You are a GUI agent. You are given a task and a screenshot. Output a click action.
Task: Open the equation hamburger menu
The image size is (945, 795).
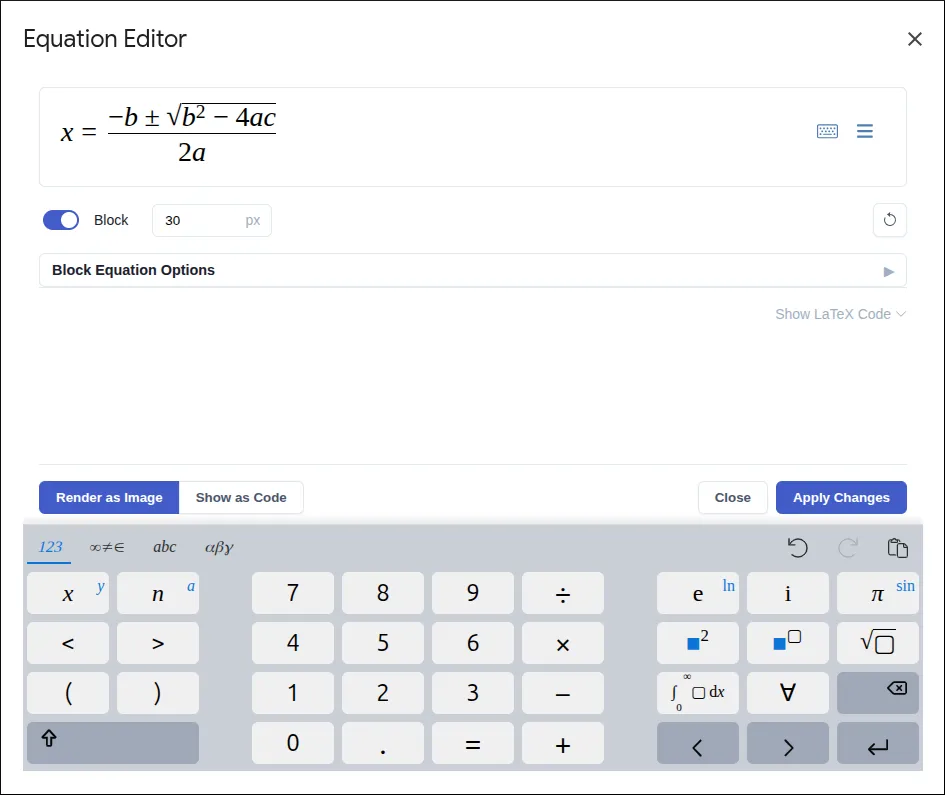[864, 131]
